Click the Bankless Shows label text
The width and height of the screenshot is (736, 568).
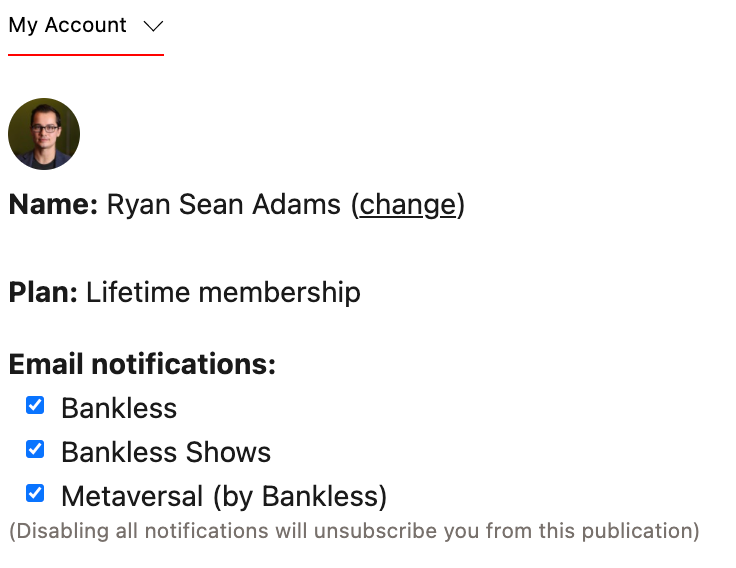point(166,452)
